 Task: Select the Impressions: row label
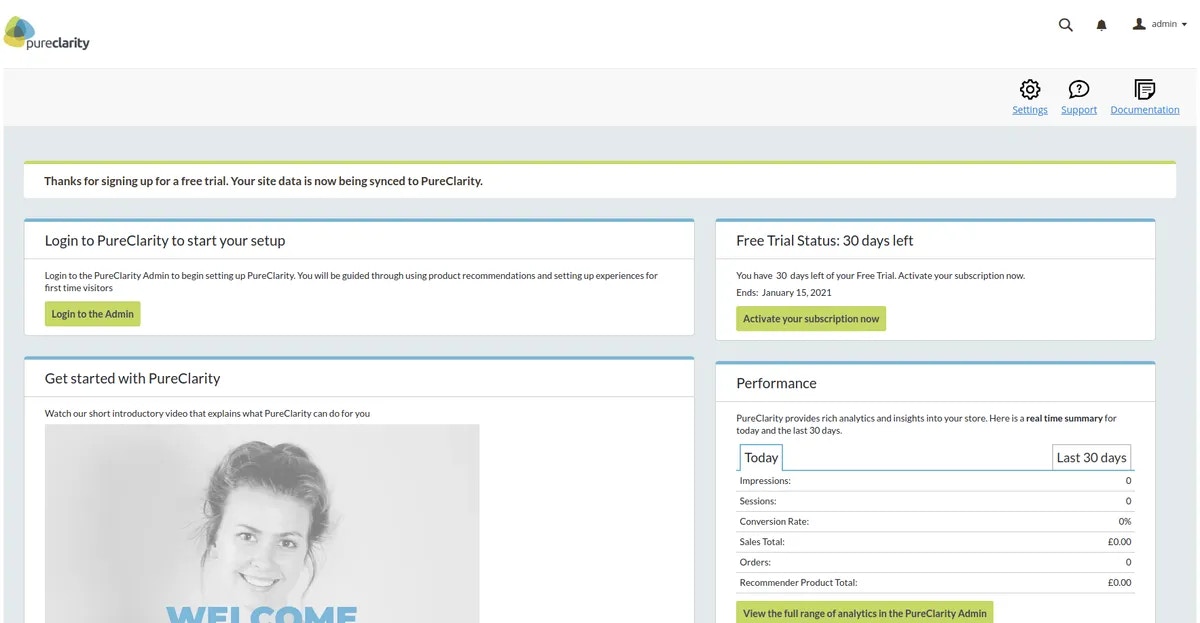coord(765,481)
